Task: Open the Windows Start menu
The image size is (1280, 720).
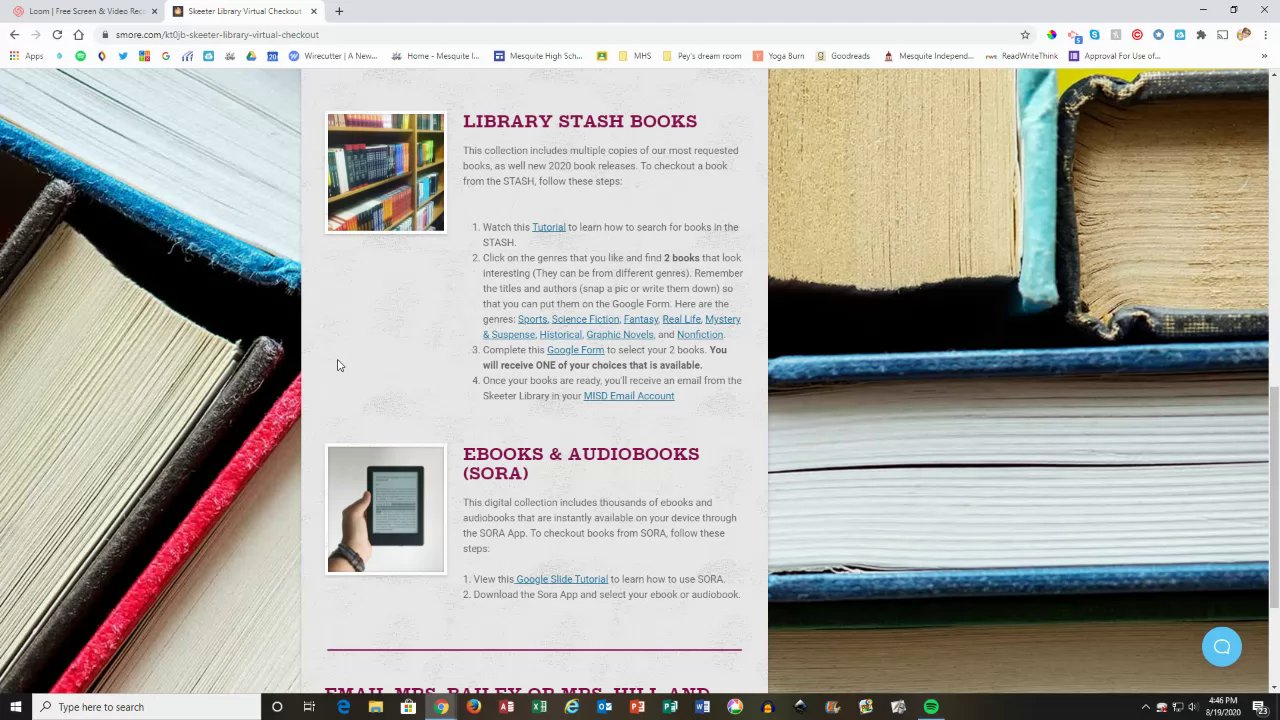Action: tap(16, 707)
